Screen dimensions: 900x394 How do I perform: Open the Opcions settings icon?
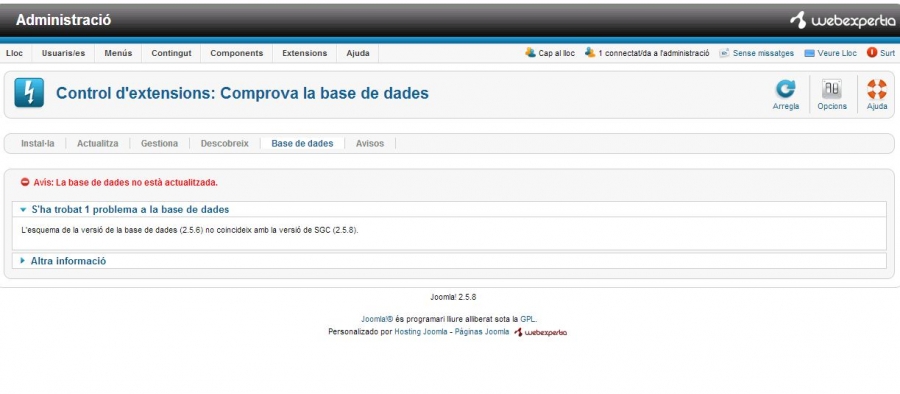[x=832, y=89]
